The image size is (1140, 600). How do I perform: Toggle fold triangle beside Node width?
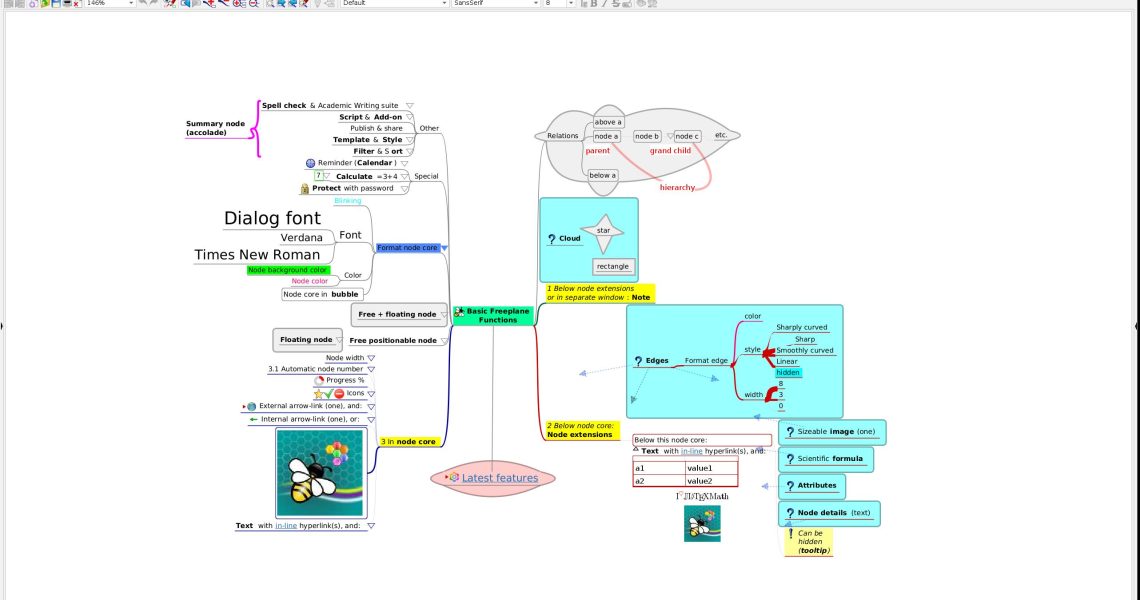371,358
